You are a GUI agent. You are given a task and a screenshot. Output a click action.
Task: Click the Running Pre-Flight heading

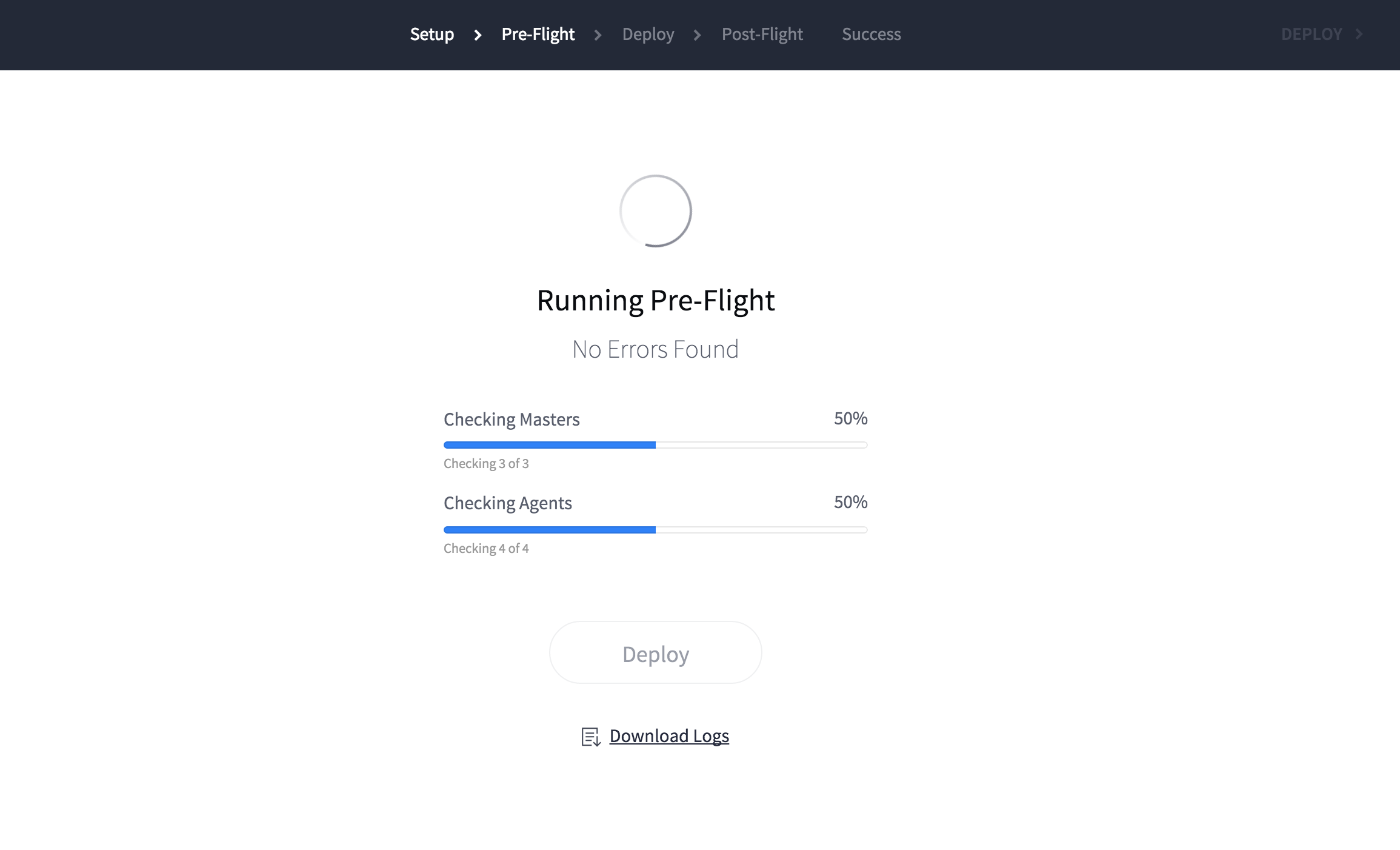tap(655, 300)
